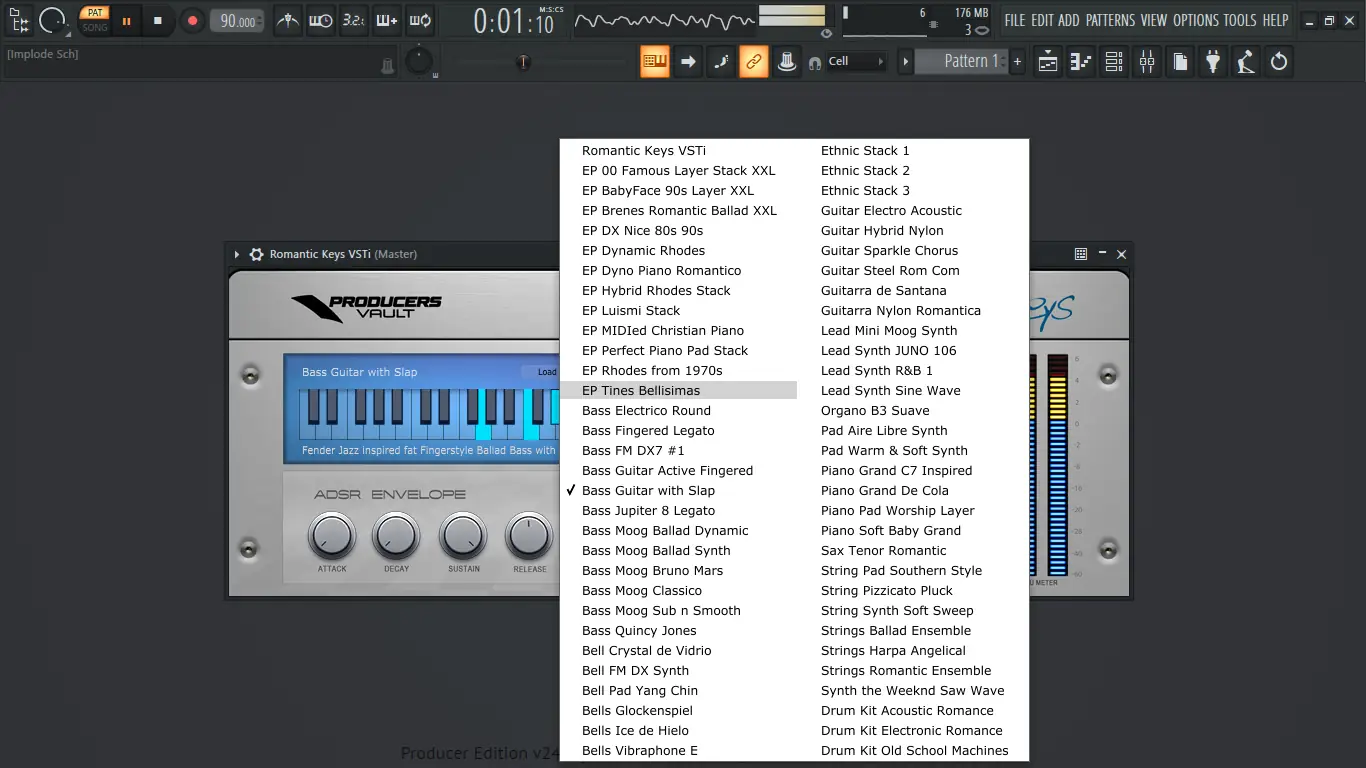Screen dimensions: 1366x768
Task: Click the snap magnet icon
Action: click(x=815, y=62)
